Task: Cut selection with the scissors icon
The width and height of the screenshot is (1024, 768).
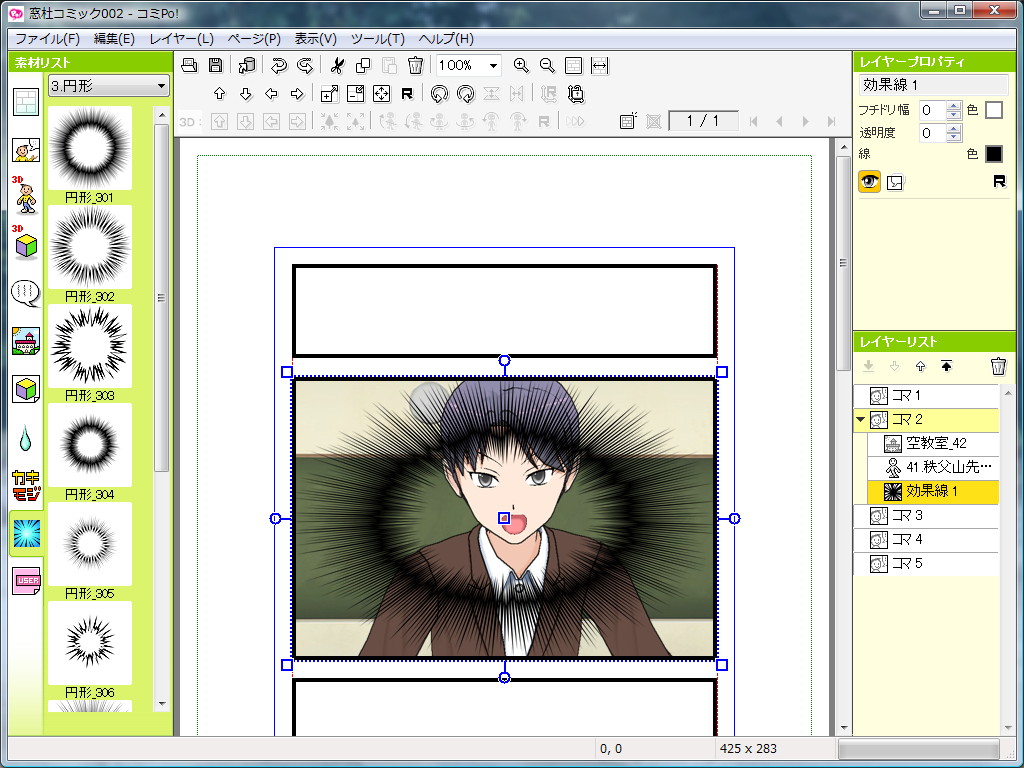Action: (x=337, y=65)
